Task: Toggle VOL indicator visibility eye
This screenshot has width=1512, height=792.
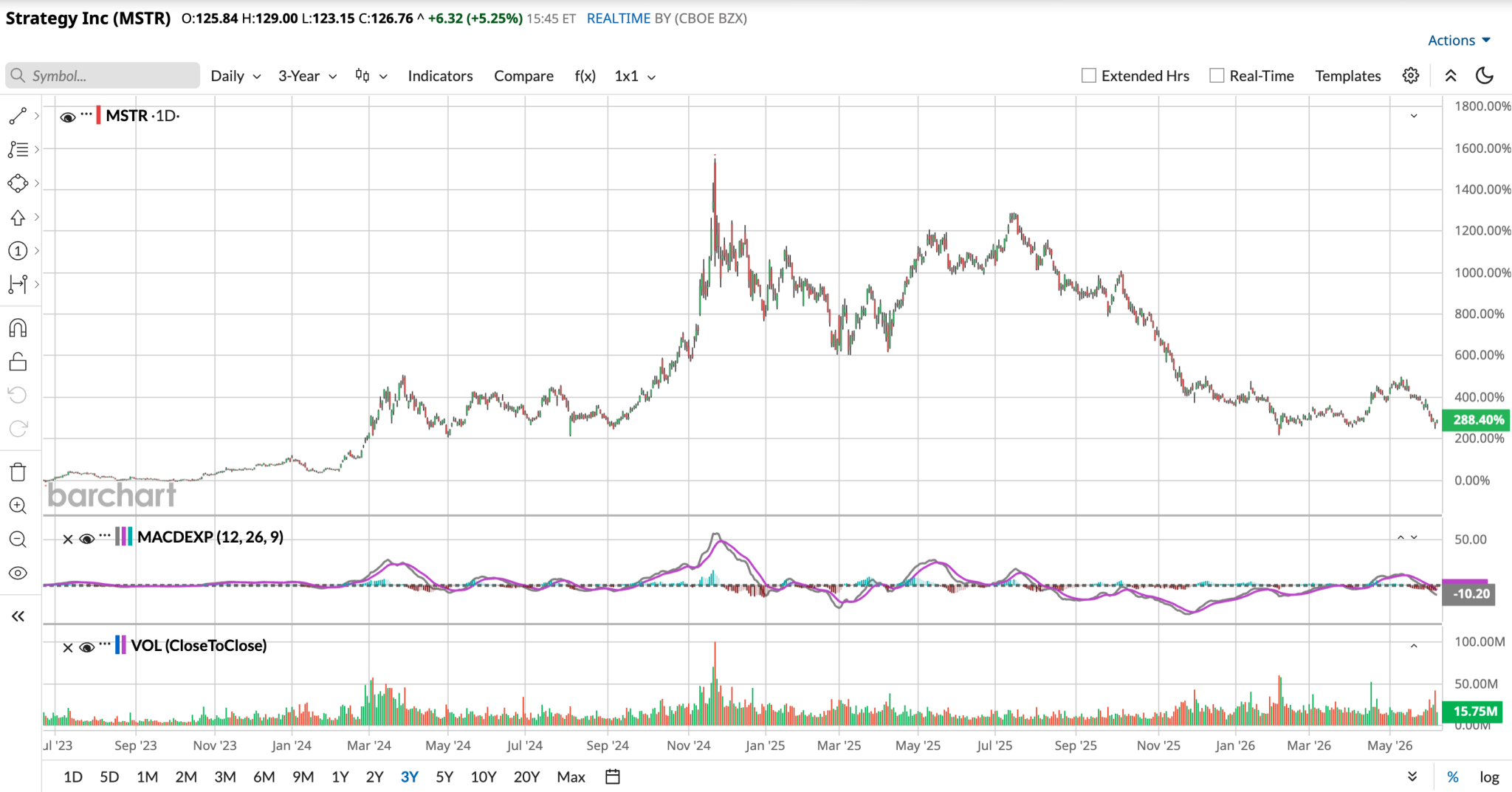Action: [x=86, y=648]
